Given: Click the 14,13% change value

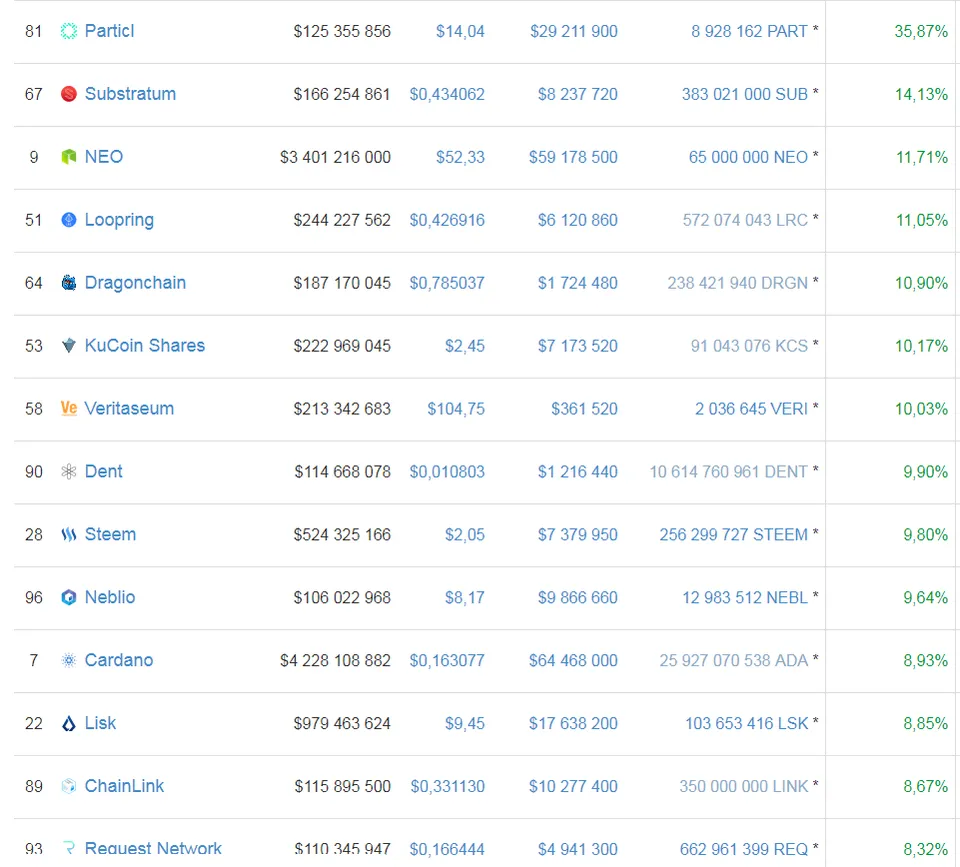Looking at the screenshot, I should tap(921, 94).
